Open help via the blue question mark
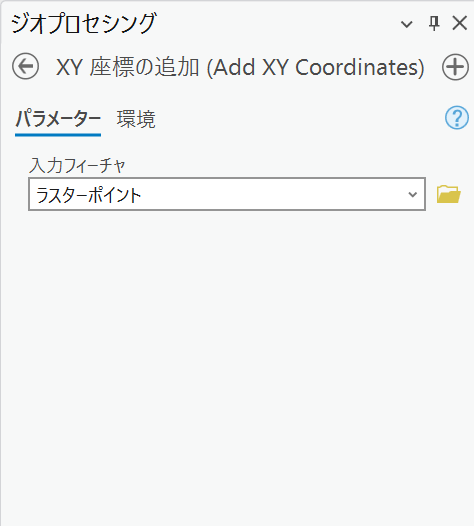 click(x=457, y=118)
